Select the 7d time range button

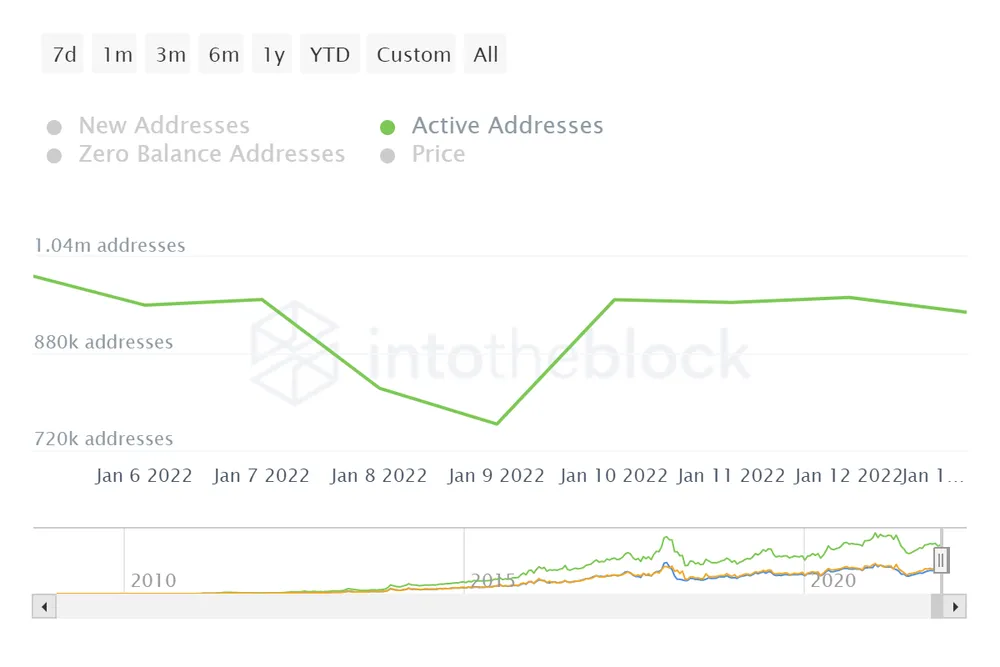point(64,54)
